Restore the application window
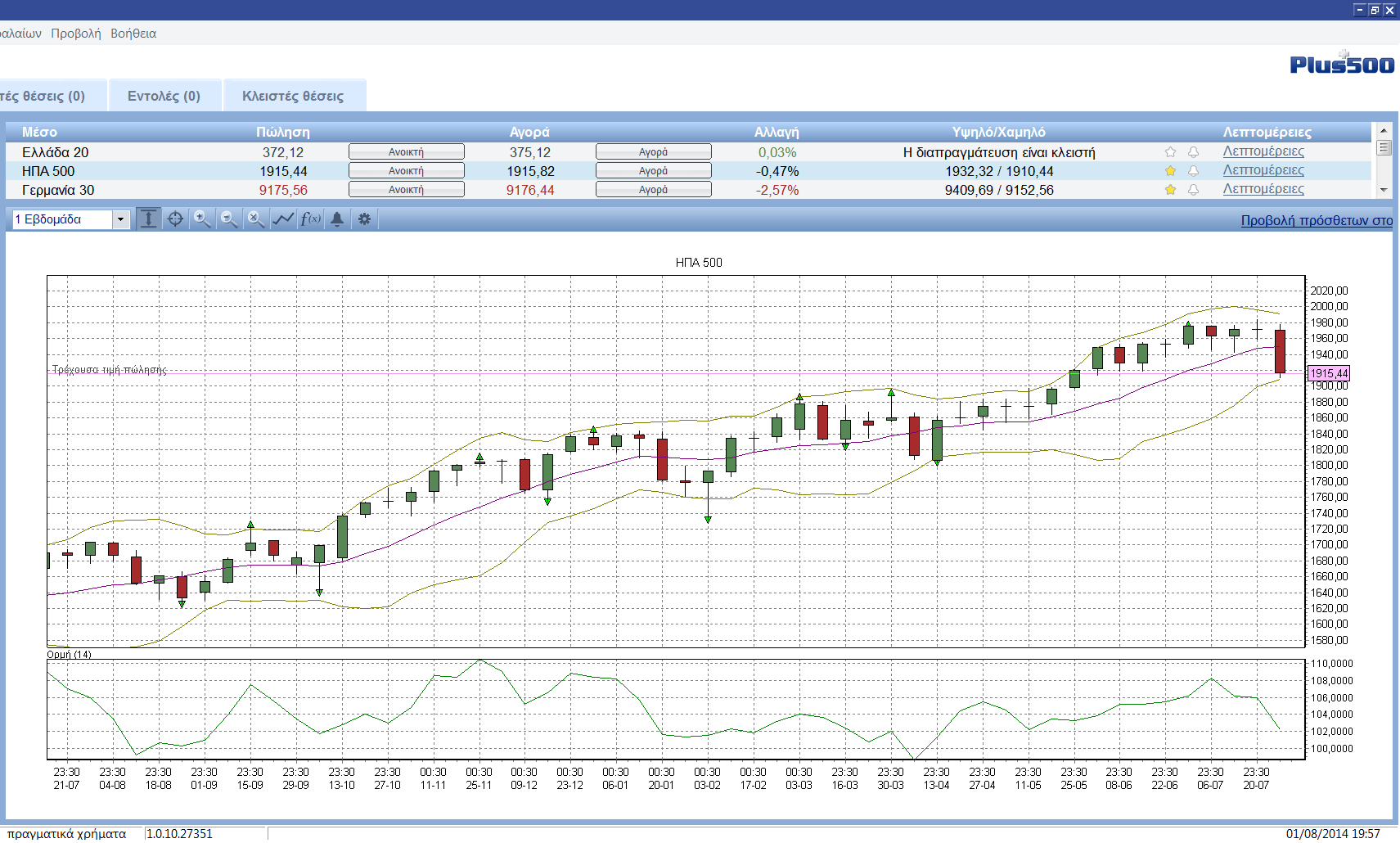The image size is (1400, 843). tap(1375, 10)
